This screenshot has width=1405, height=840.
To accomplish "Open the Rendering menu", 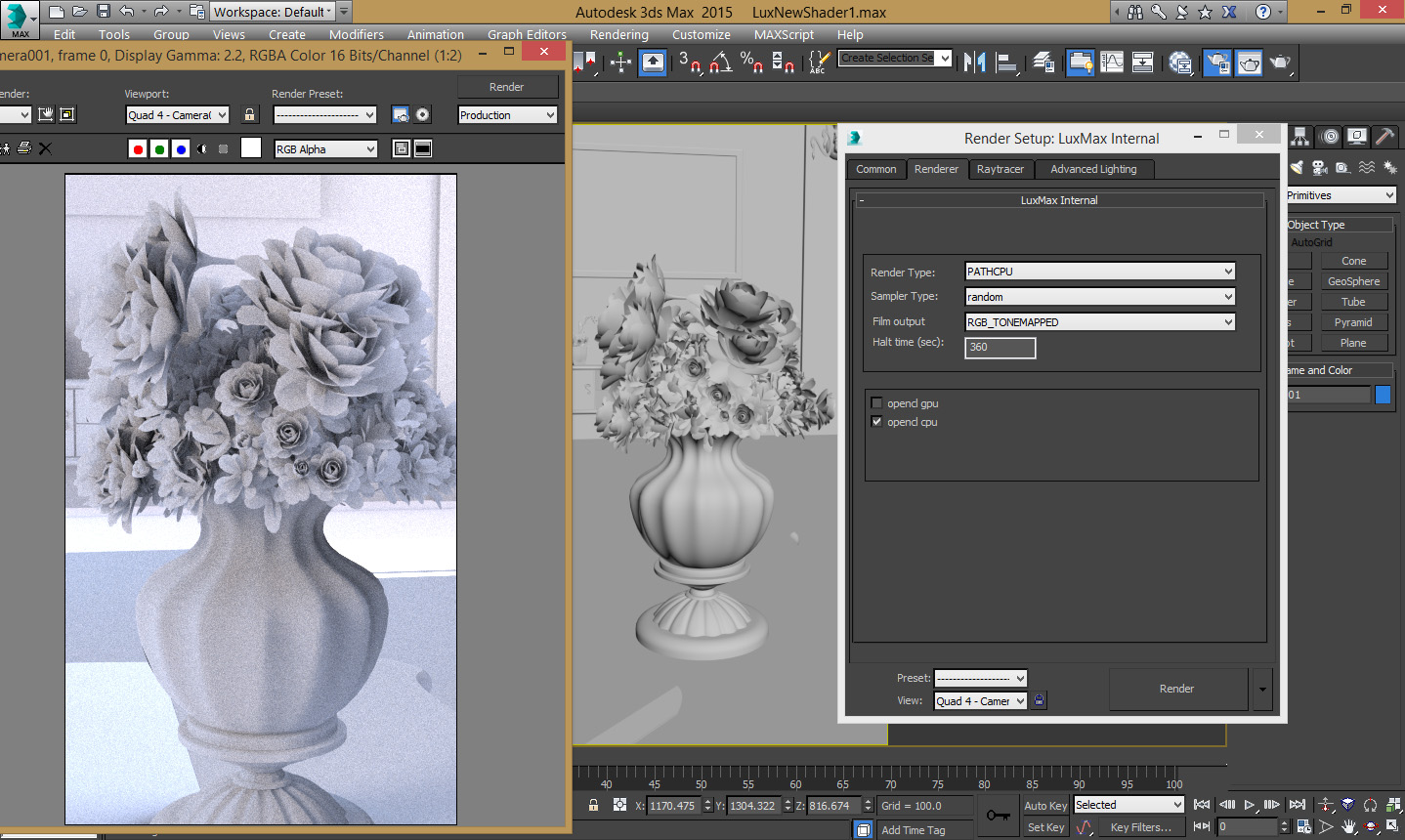I will tap(618, 34).
